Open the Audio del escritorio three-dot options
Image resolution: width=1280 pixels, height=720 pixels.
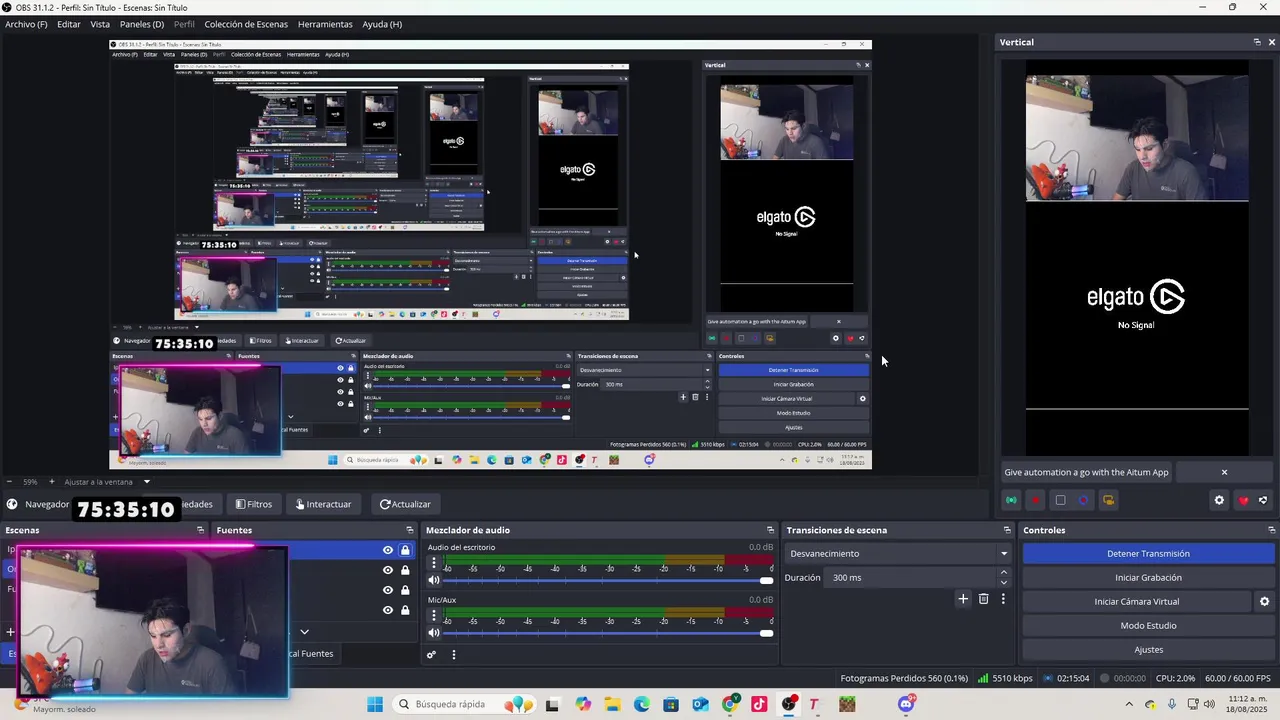coord(434,563)
